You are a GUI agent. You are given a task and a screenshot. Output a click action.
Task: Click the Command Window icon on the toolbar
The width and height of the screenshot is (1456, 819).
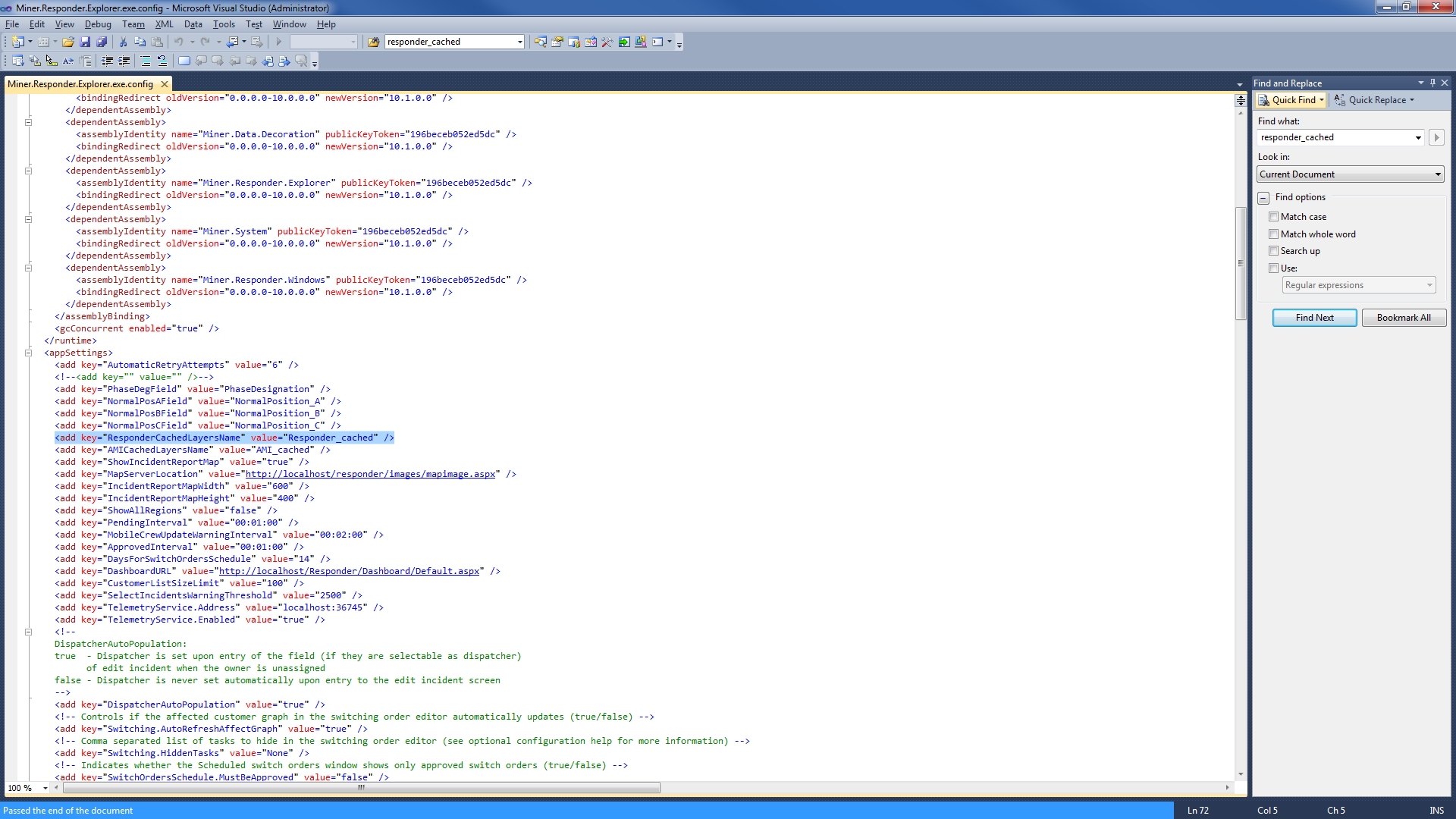point(657,42)
